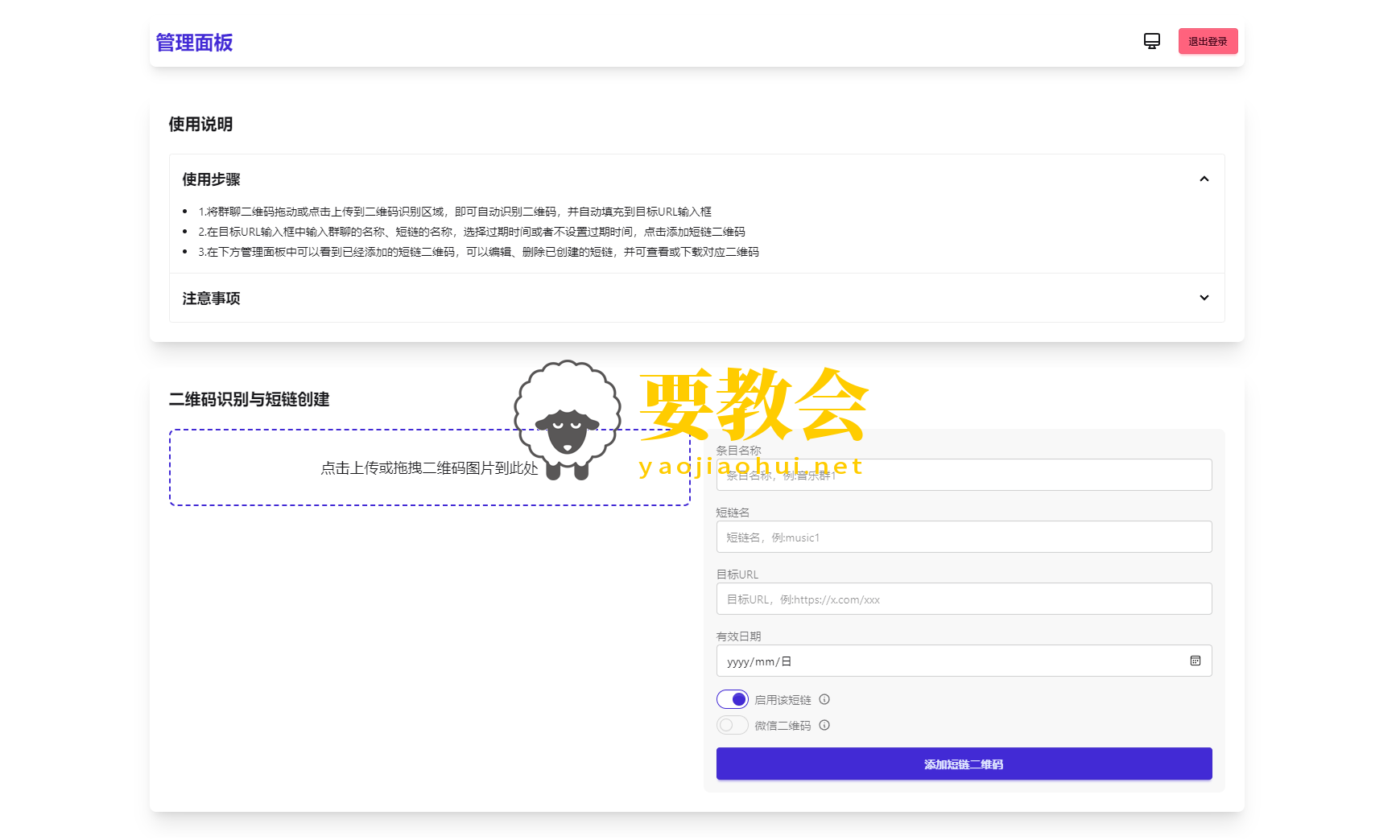
Task: Click info icon next to 启用该短链
Action: click(824, 699)
